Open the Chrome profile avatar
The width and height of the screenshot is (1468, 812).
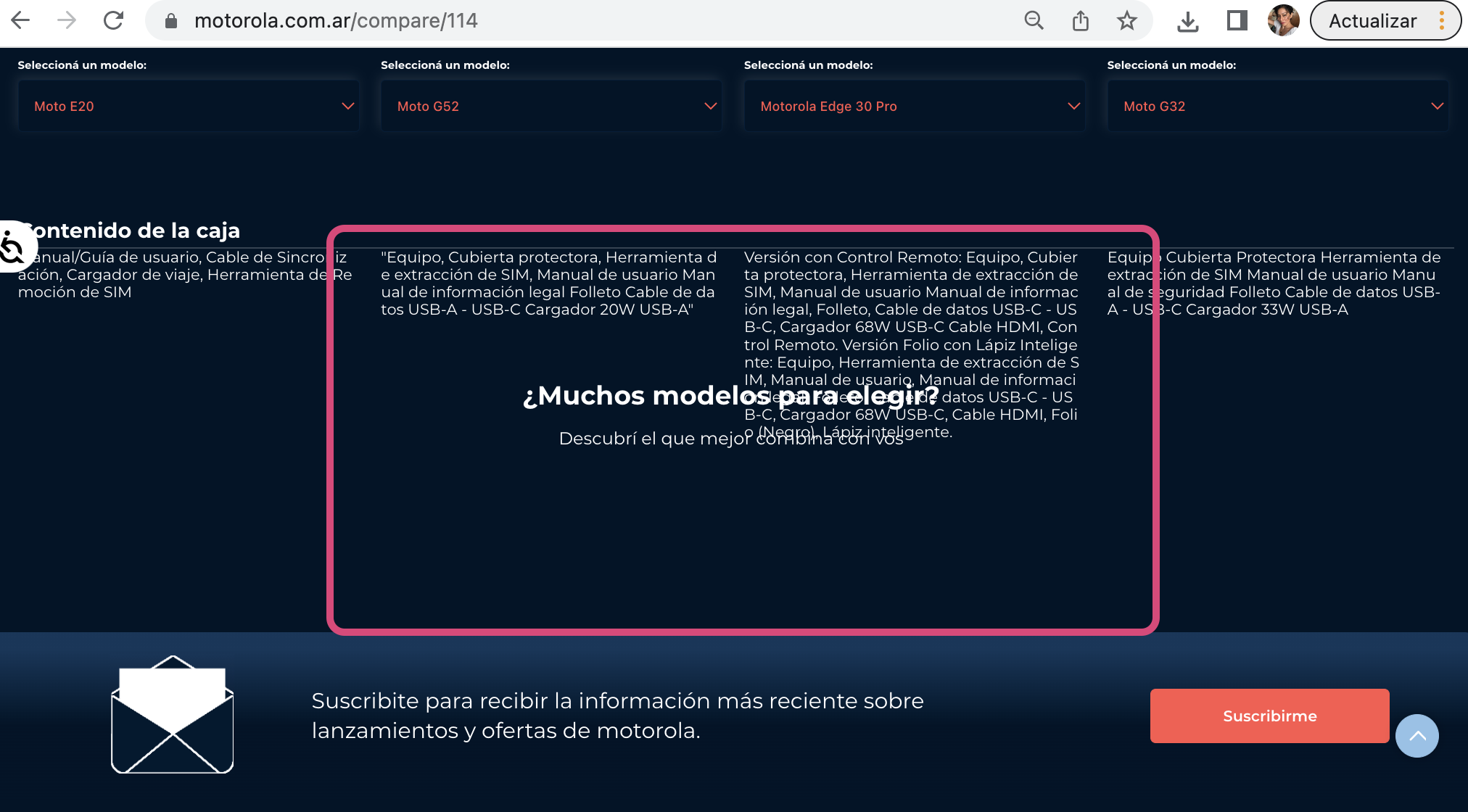(1283, 20)
